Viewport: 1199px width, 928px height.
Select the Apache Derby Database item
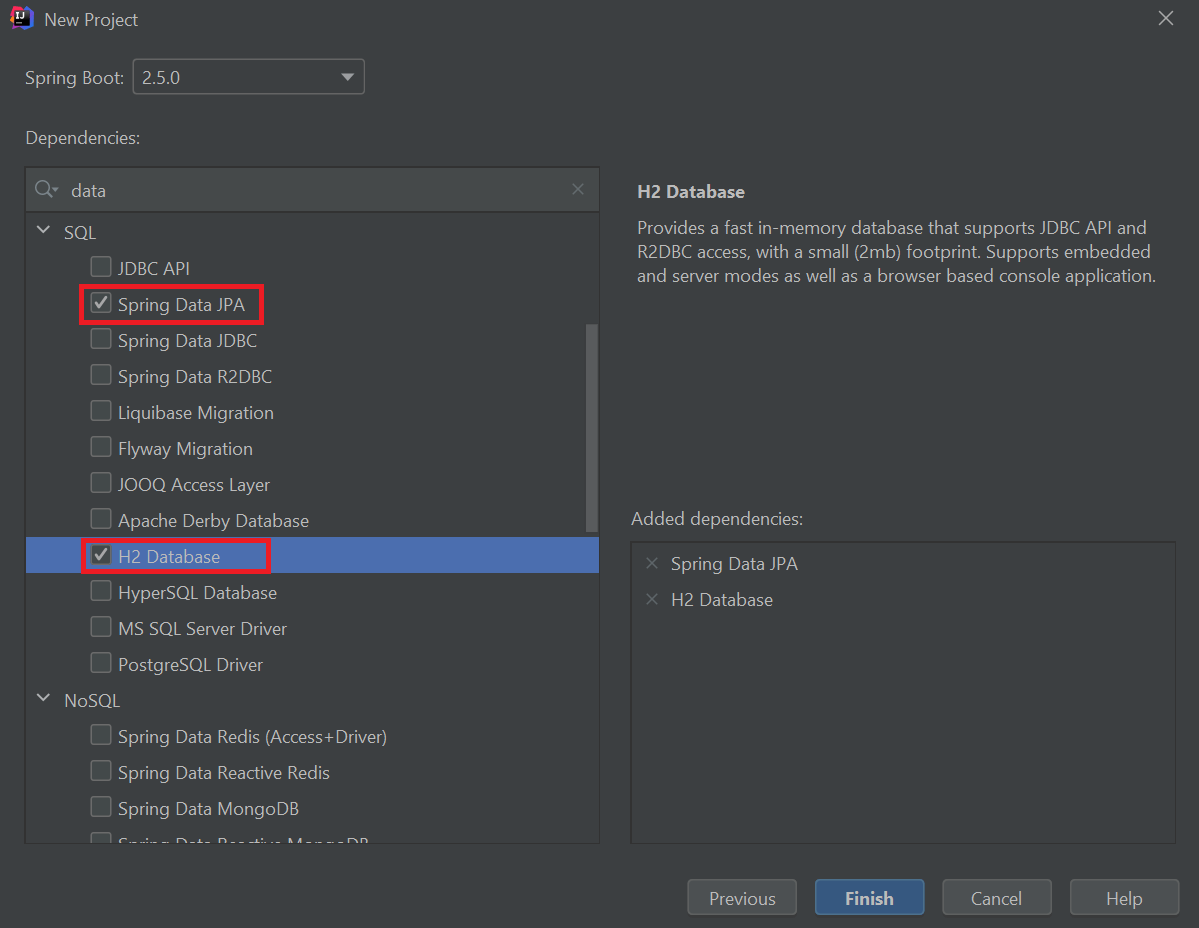pyautogui.click(x=213, y=521)
